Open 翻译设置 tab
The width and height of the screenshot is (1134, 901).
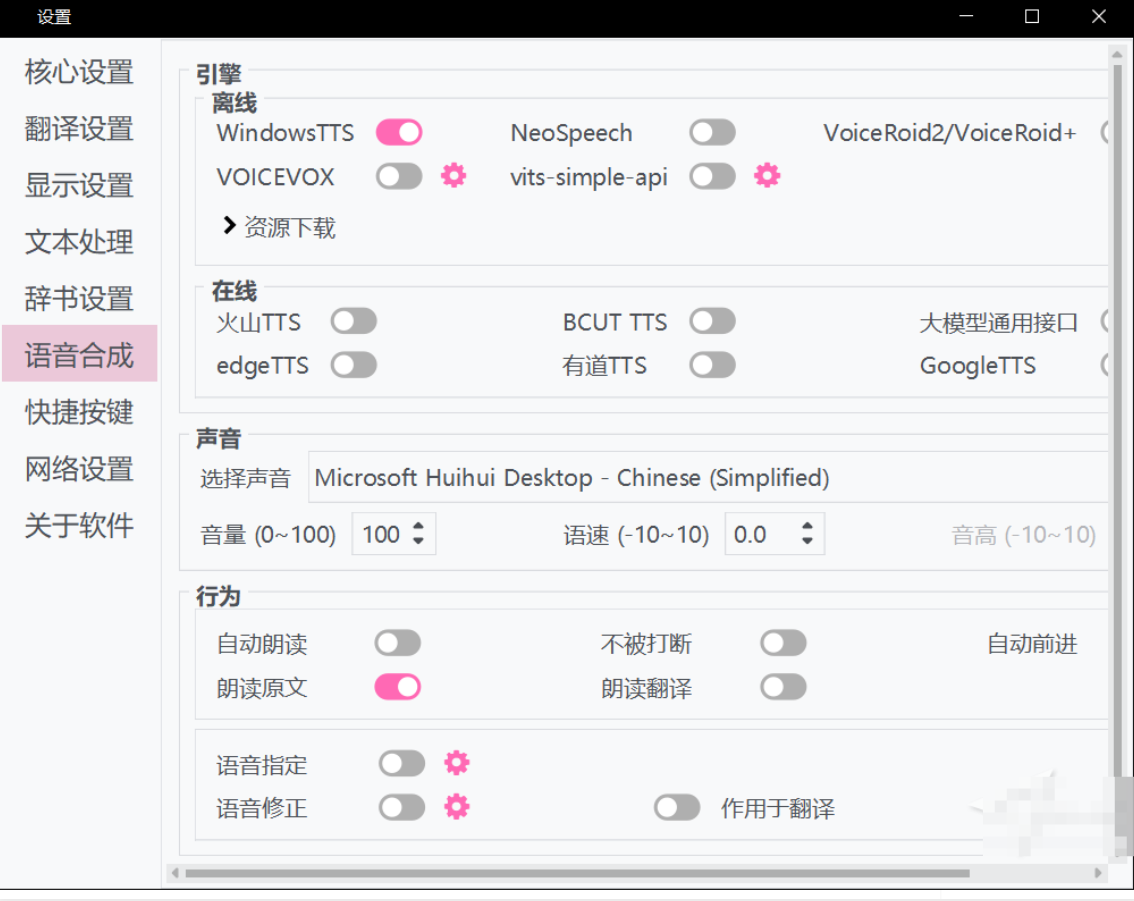[x=80, y=129]
